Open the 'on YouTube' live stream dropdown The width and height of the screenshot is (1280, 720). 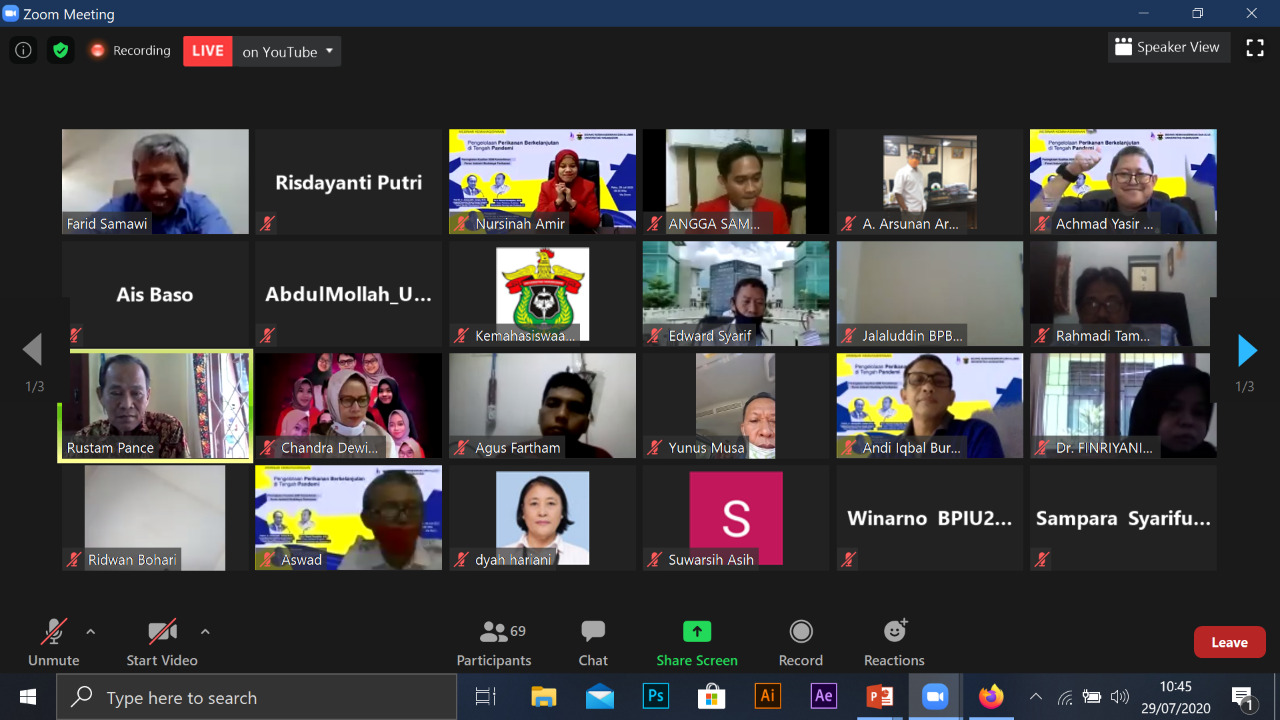[x=287, y=51]
